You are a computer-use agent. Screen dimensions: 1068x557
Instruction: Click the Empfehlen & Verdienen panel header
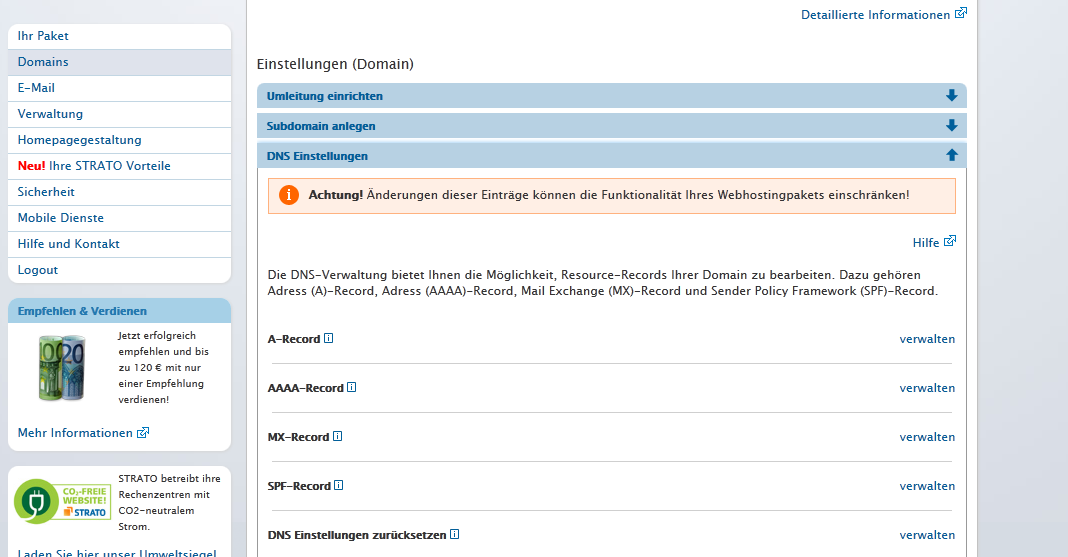pos(119,311)
